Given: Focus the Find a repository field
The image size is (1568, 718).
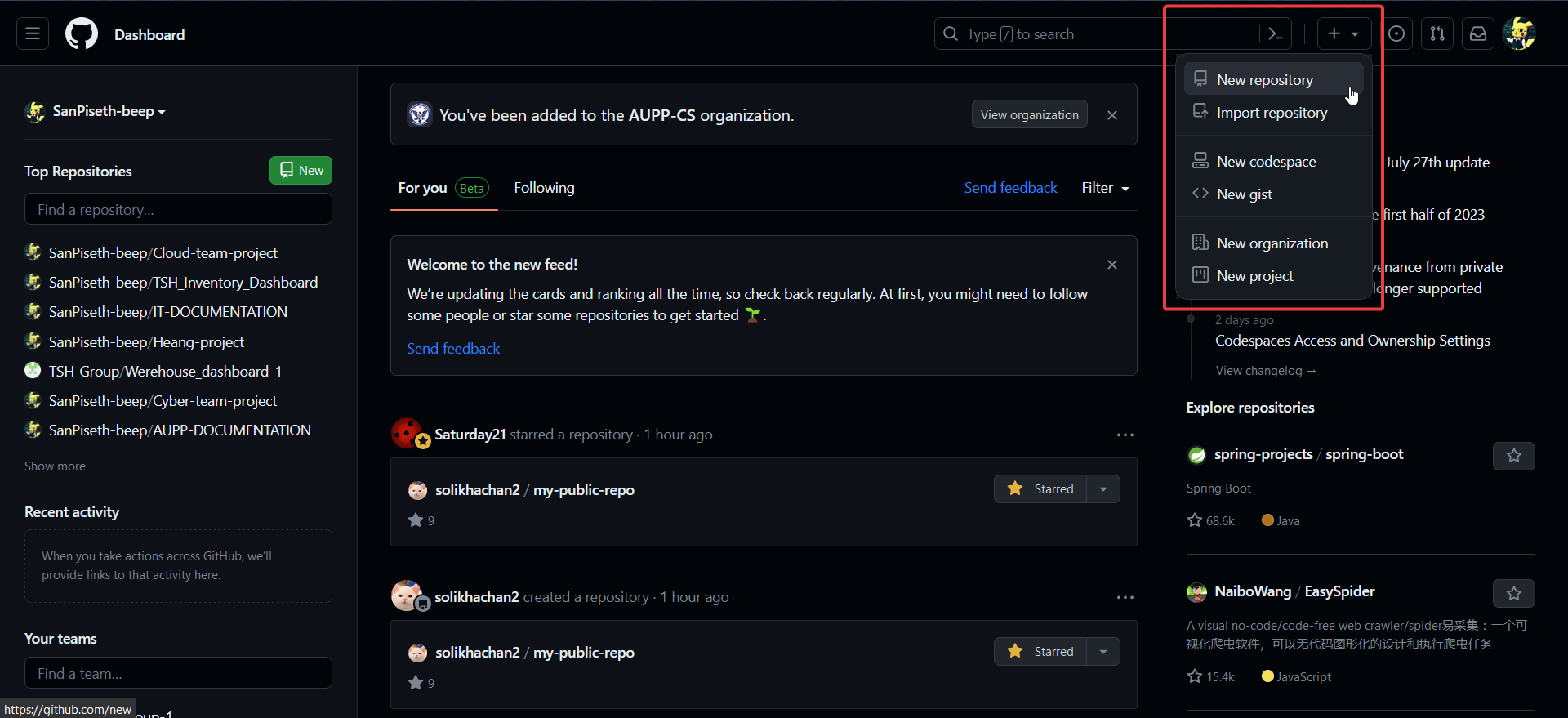Looking at the screenshot, I should pos(178,209).
